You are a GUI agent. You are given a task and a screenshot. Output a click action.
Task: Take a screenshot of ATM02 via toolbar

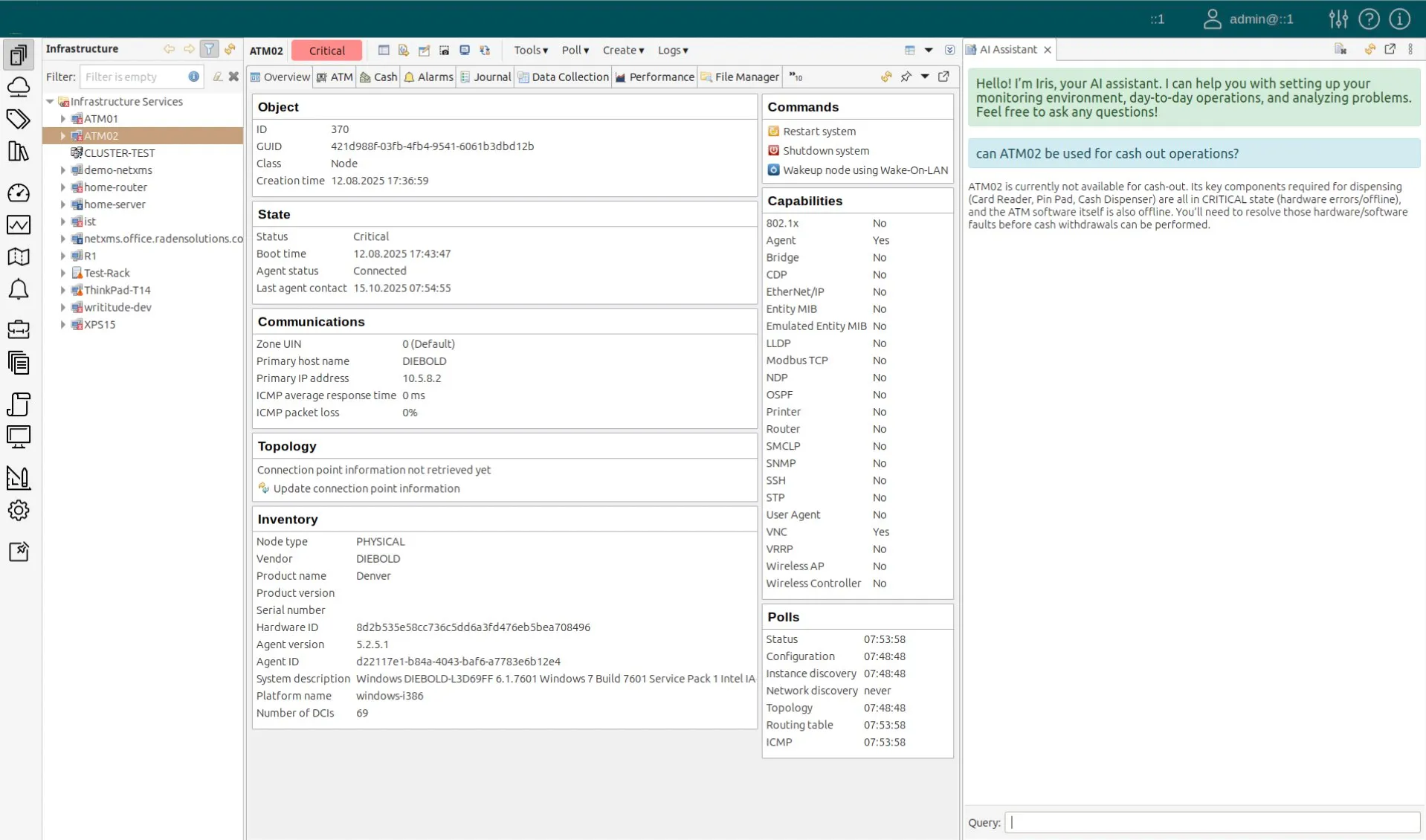[443, 50]
